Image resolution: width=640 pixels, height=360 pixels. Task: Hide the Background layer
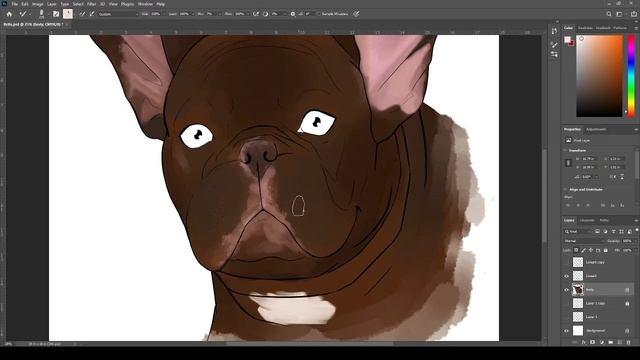pos(566,331)
